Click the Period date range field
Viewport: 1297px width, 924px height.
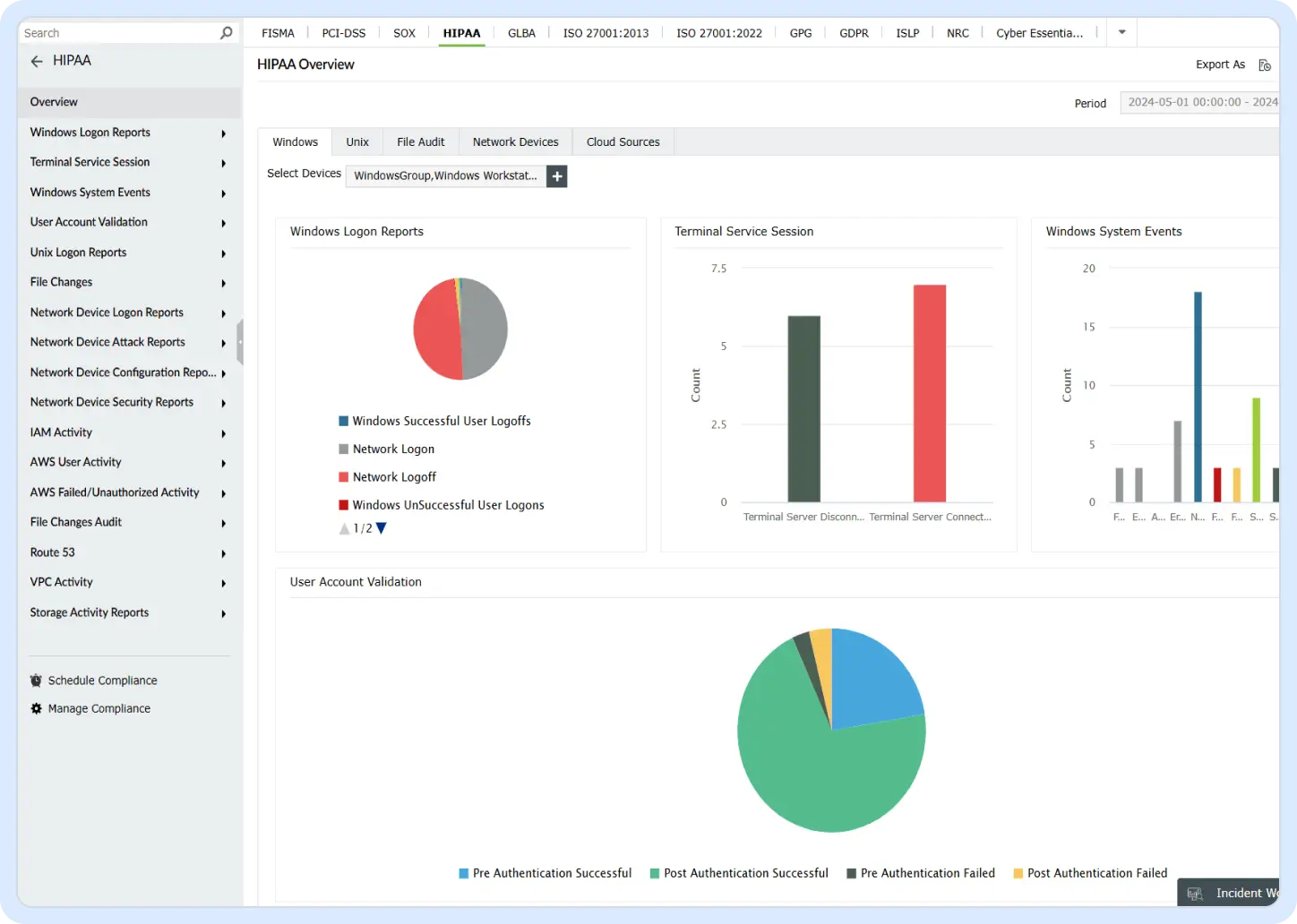pyautogui.click(x=1199, y=102)
